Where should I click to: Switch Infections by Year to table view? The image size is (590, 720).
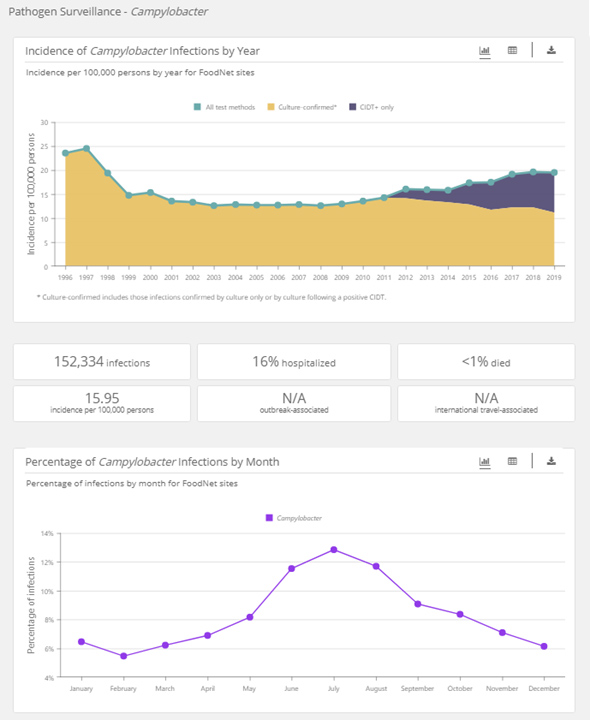click(x=512, y=51)
